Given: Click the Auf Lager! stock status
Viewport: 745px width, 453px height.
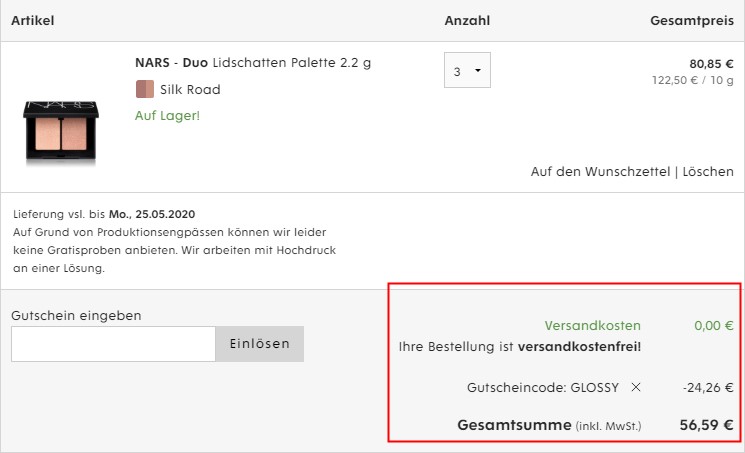Looking at the screenshot, I should (167, 116).
